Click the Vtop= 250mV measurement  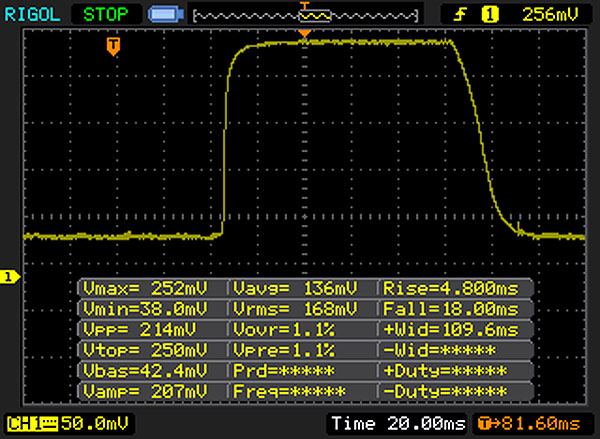click(x=145, y=350)
